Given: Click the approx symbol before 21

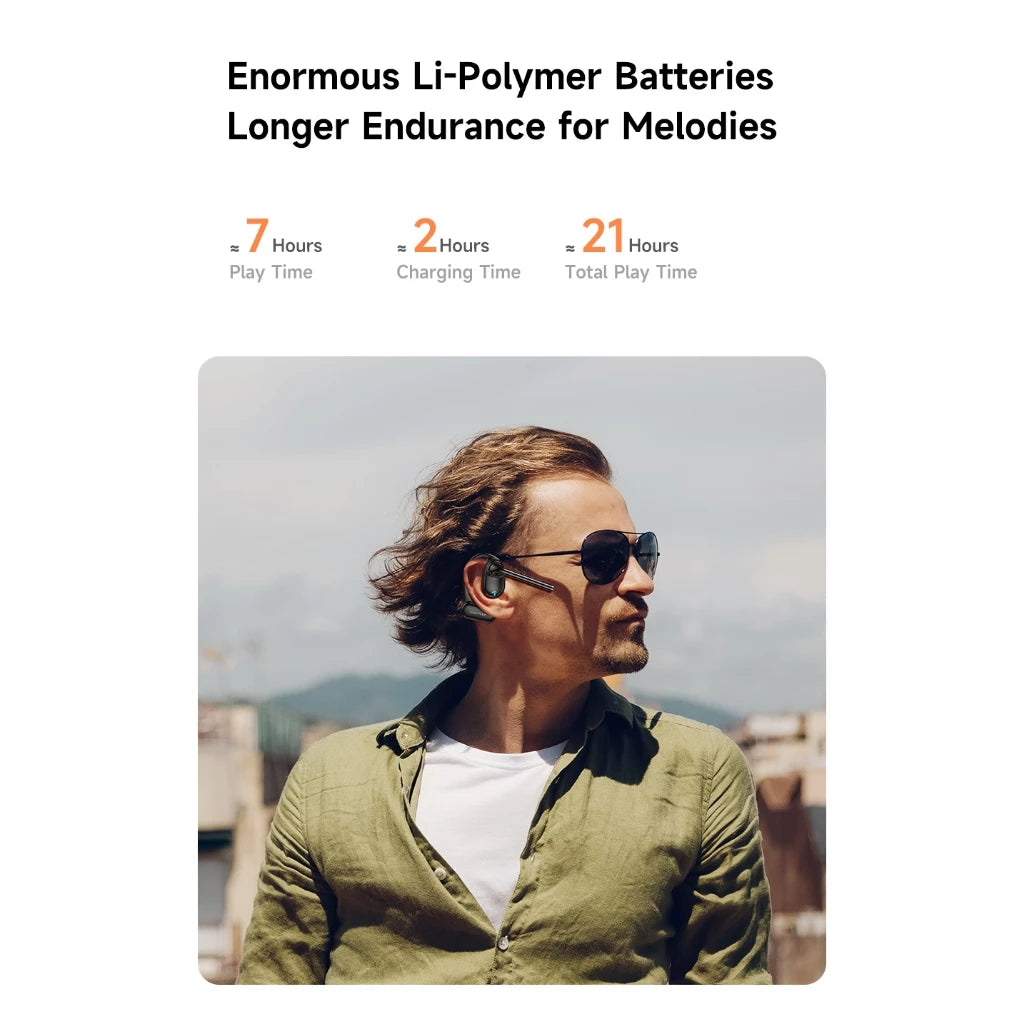Looking at the screenshot, I should click(x=570, y=248).
